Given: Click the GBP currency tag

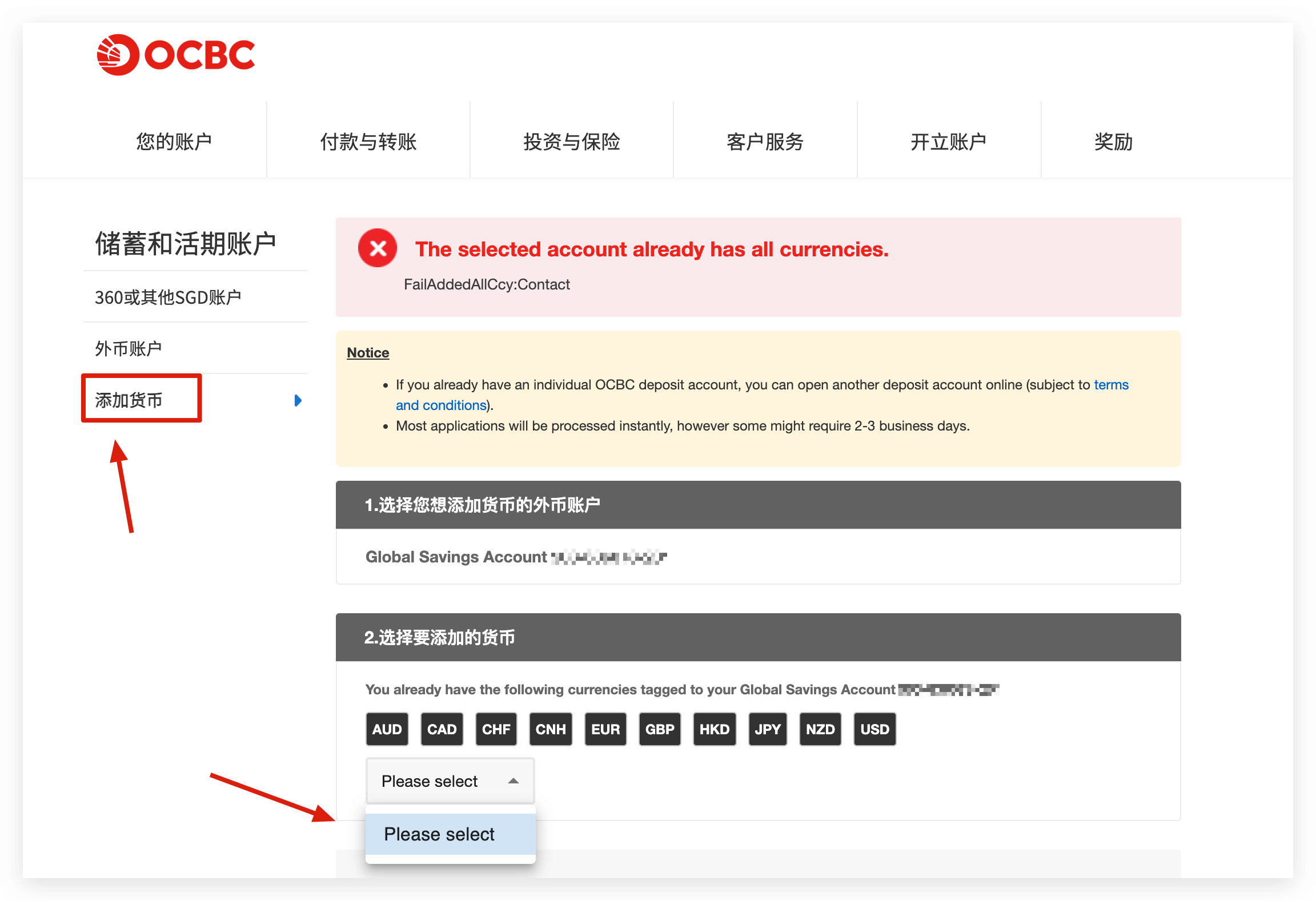Looking at the screenshot, I should pos(660,729).
